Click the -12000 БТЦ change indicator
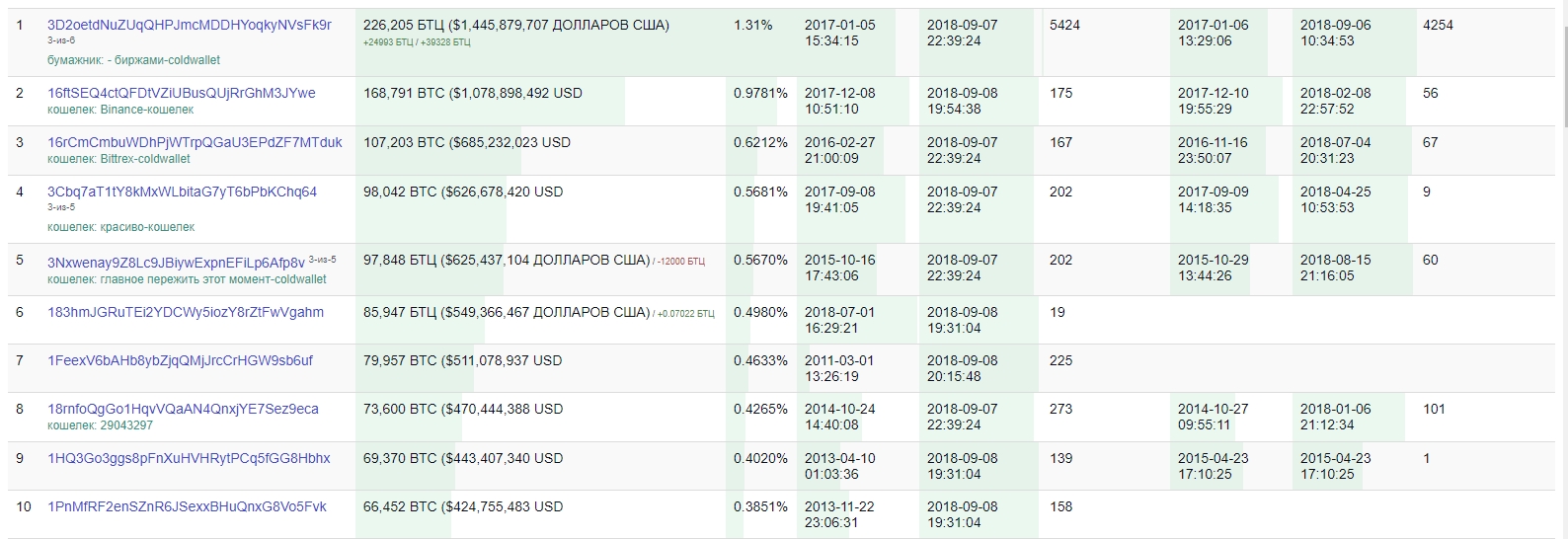The width and height of the screenshot is (1568, 539). point(680,262)
